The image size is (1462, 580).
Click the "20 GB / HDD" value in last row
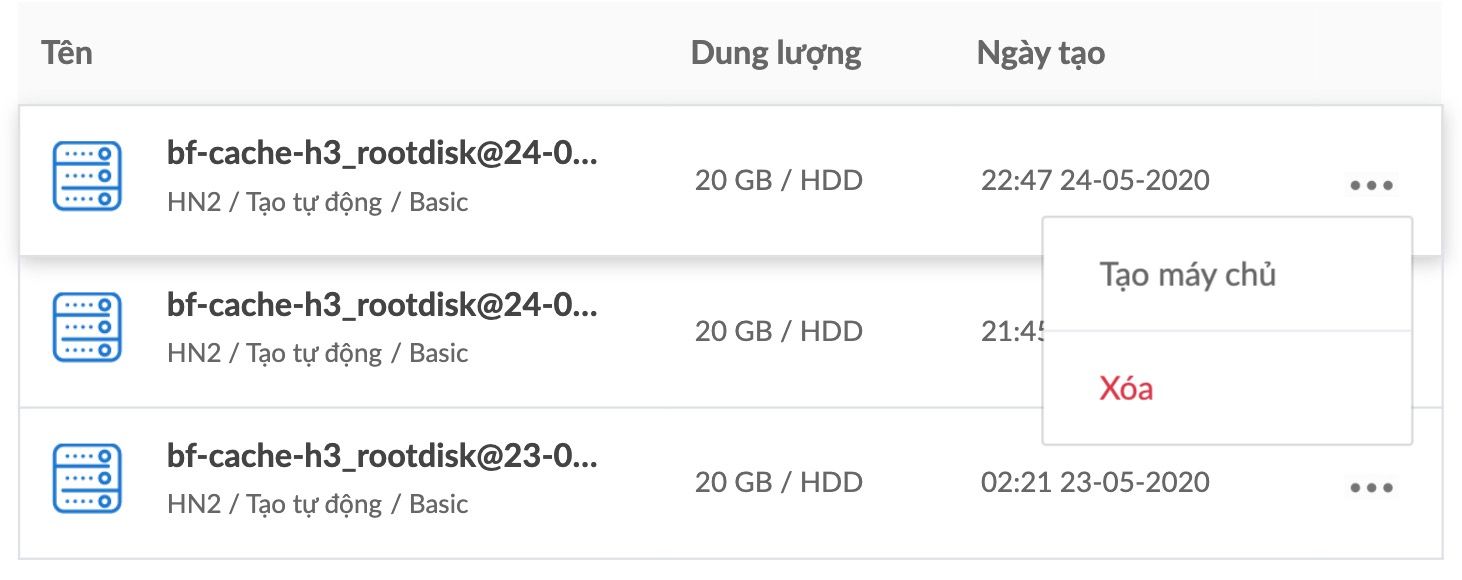click(x=779, y=482)
